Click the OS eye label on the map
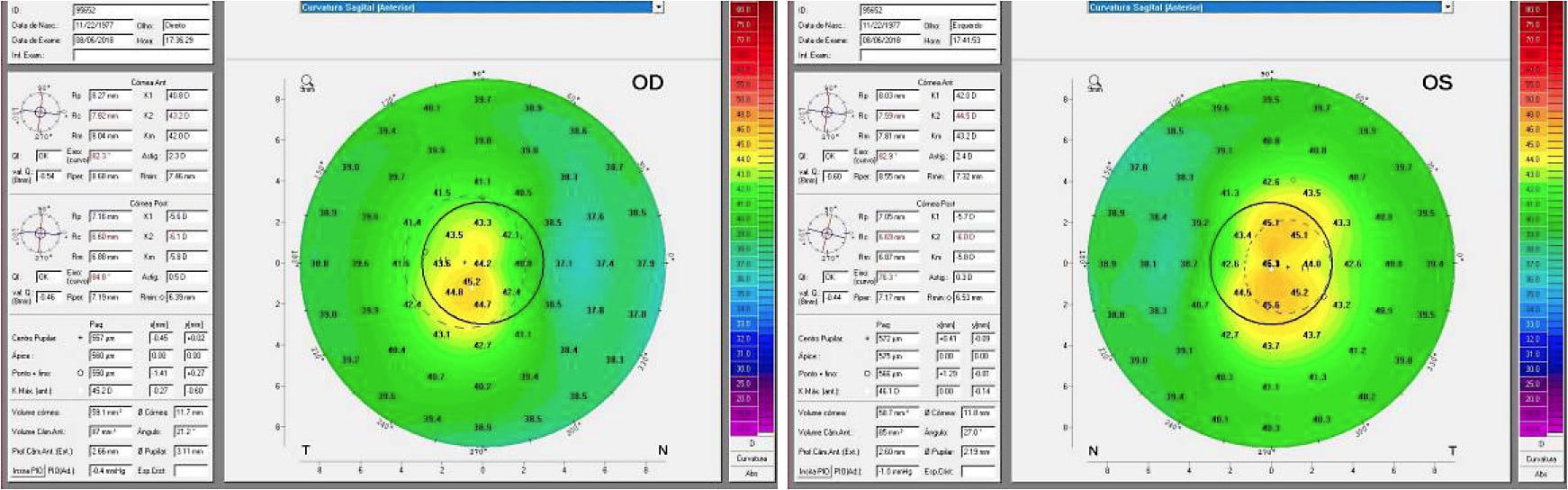The height and width of the screenshot is (490, 1568). click(1437, 83)
